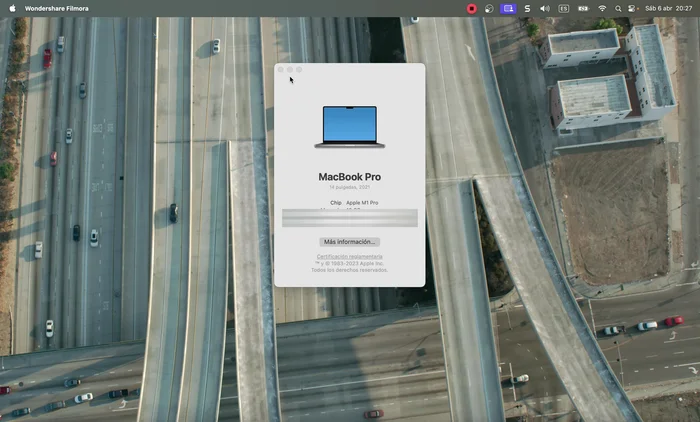The width and height of the screenshot is (700, 422).
Task: Click the Más información... button
Action: click(349, 242)
